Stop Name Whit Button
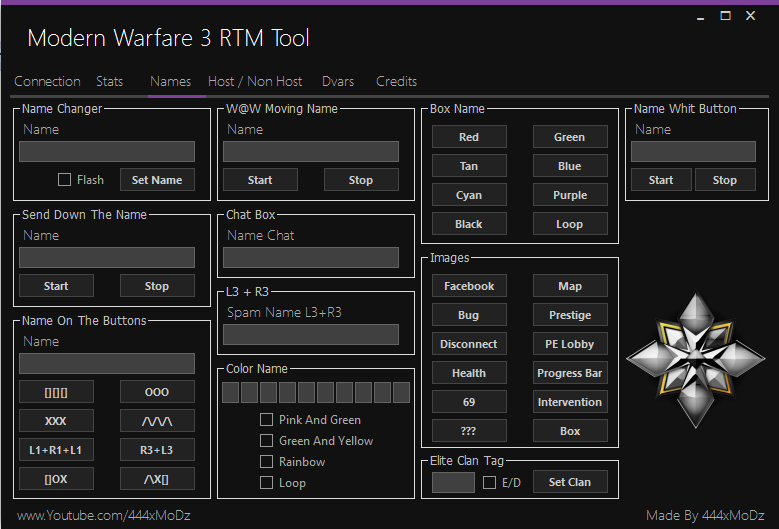Image resolution: width=779 pixels, height=529 pixels. click(725, 180)
